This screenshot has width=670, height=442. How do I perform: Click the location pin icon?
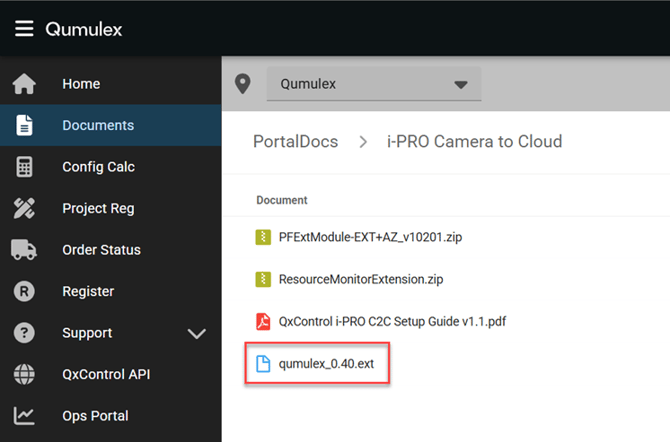pos(243,84)
